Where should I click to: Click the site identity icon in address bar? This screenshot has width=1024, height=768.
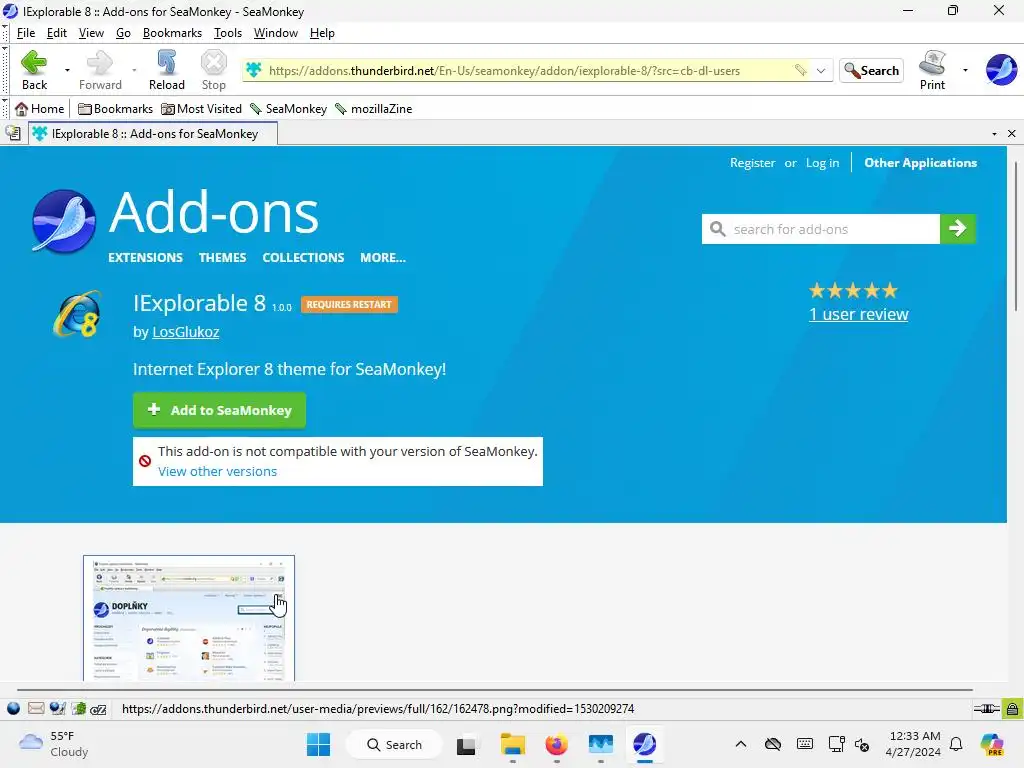[x=254, y=70]
